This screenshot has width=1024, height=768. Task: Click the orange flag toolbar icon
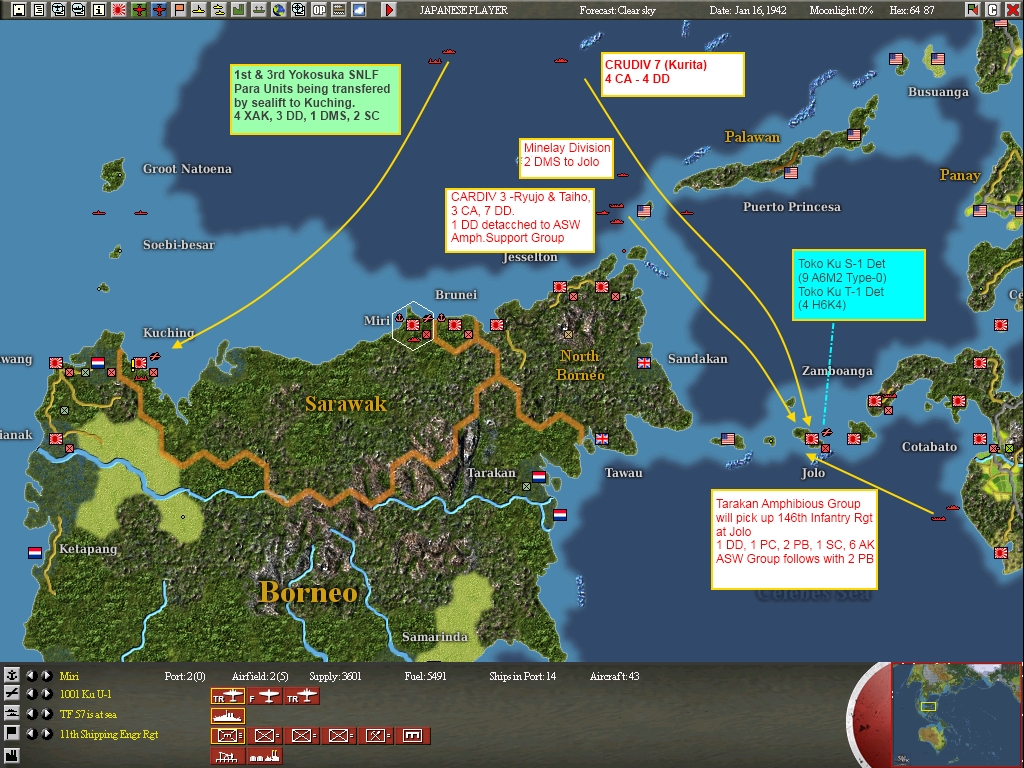tap(179, 10)
